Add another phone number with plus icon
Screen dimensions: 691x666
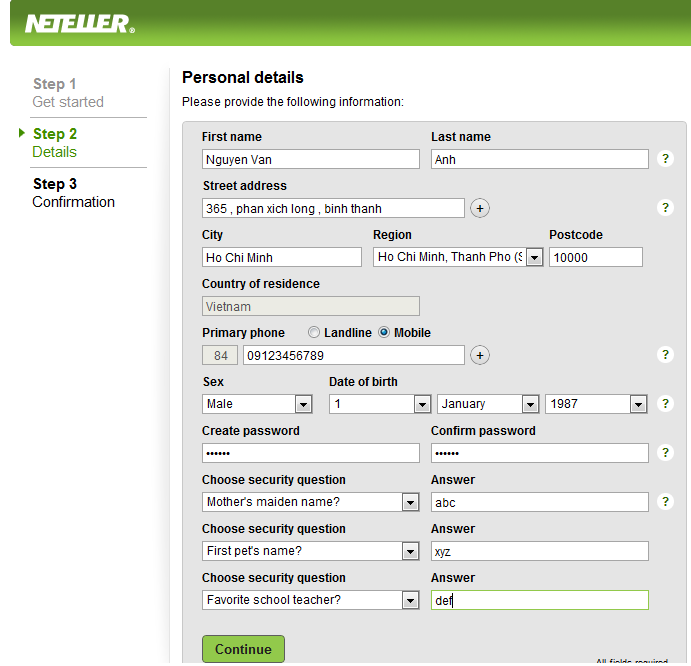[480, 355]
